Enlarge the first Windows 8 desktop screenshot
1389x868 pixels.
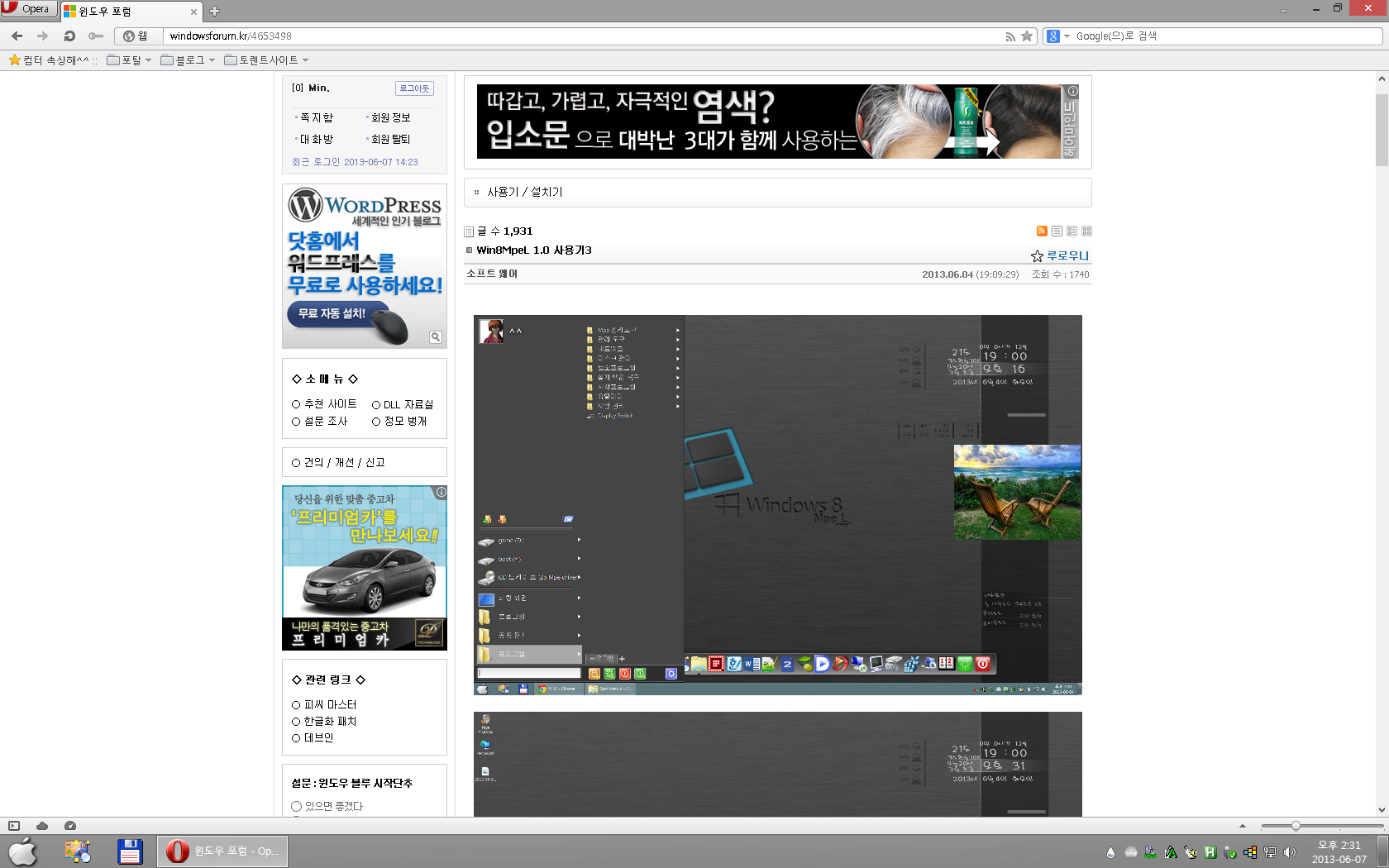tap(777, 504)
